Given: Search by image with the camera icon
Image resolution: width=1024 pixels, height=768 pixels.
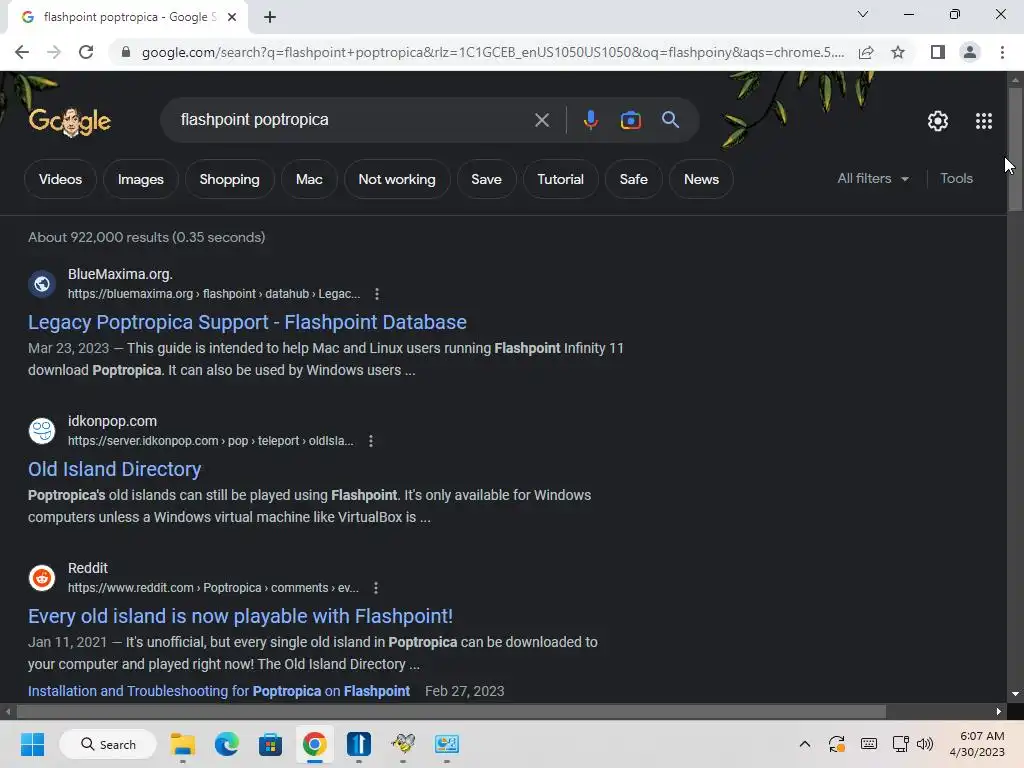Looking at the screenshot, I should [x=630, y=120].
